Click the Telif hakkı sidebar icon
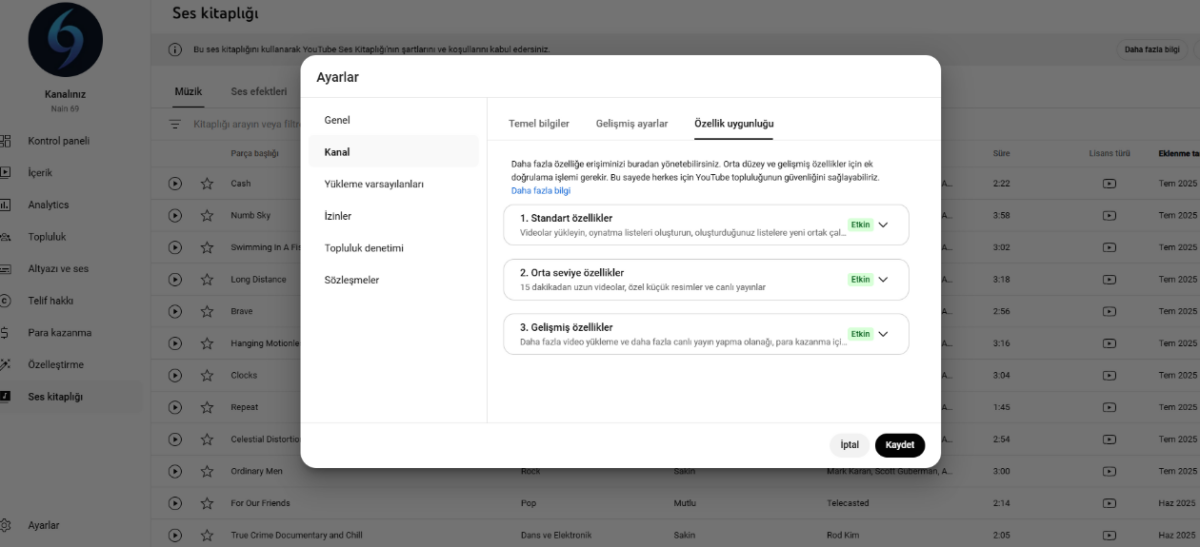The height and width of the screenshot is (547, 1200). 5,301
